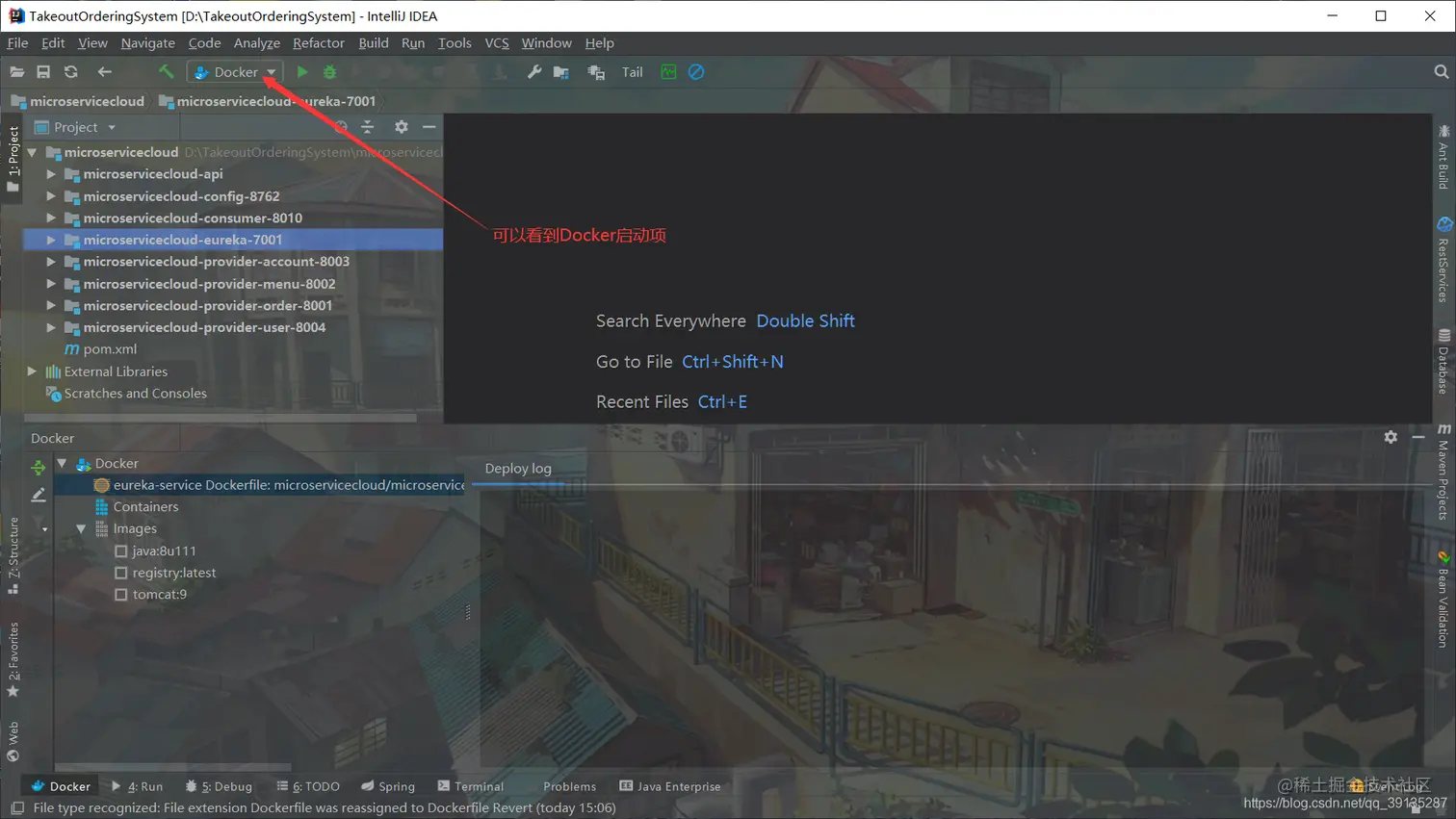Viewport: 1456px width, 819px height.
Task: Open the File menu
Action: click(x=17, y=43)
